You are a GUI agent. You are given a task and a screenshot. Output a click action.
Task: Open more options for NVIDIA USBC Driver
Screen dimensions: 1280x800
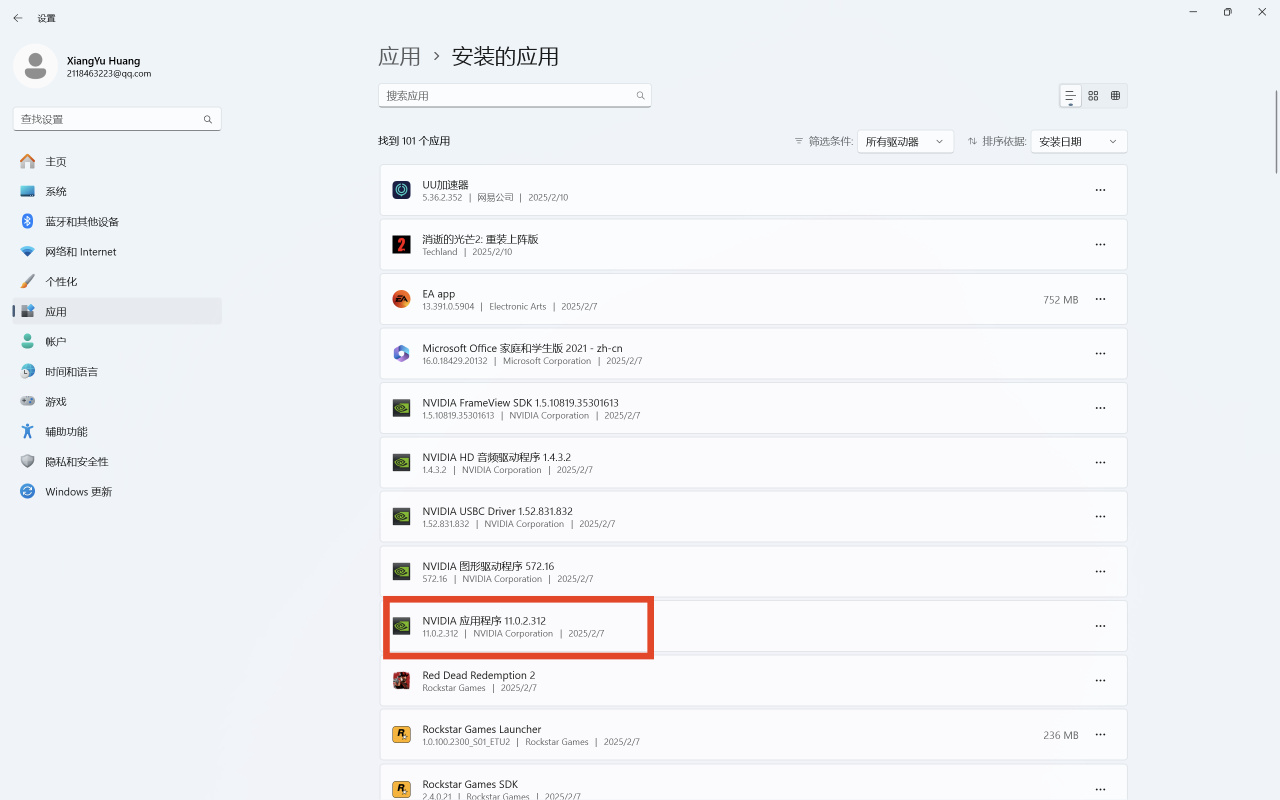coord(1100,517)
